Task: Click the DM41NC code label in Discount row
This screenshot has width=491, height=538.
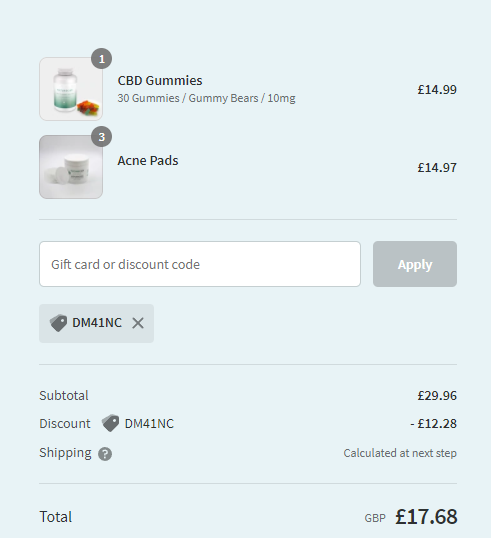Action: coord(149,424)
